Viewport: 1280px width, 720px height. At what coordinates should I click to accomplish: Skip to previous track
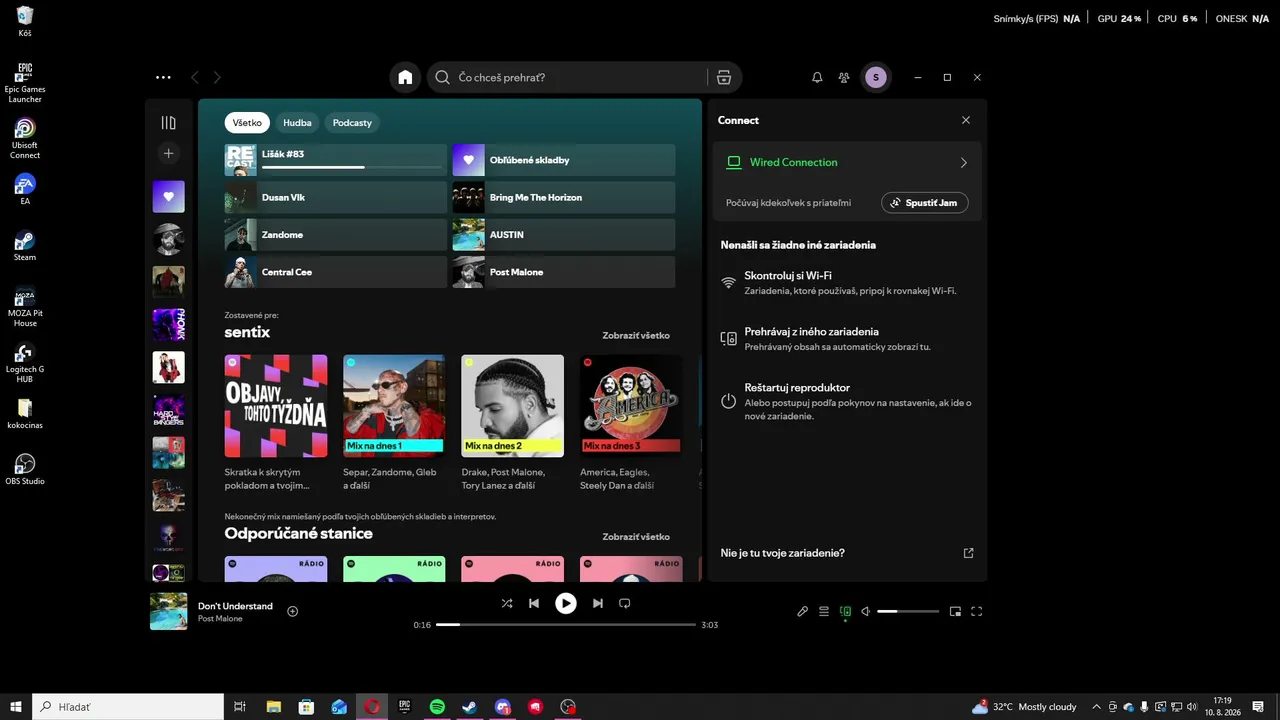[534, 603]
